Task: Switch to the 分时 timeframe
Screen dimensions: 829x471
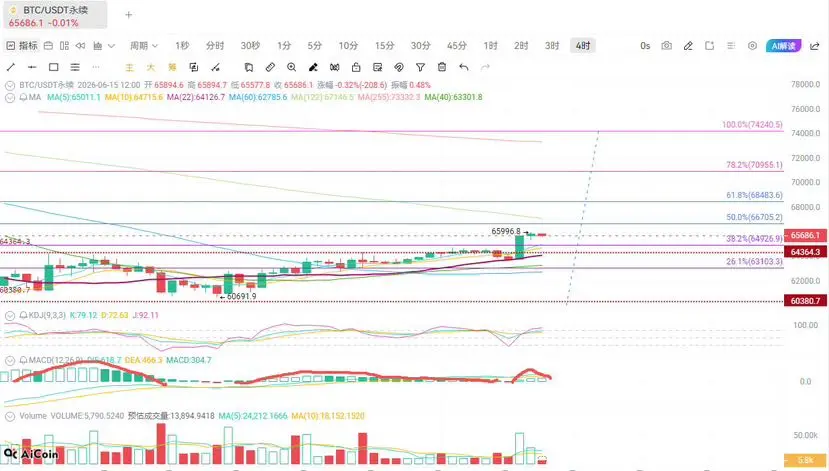Action: (215, 46)
